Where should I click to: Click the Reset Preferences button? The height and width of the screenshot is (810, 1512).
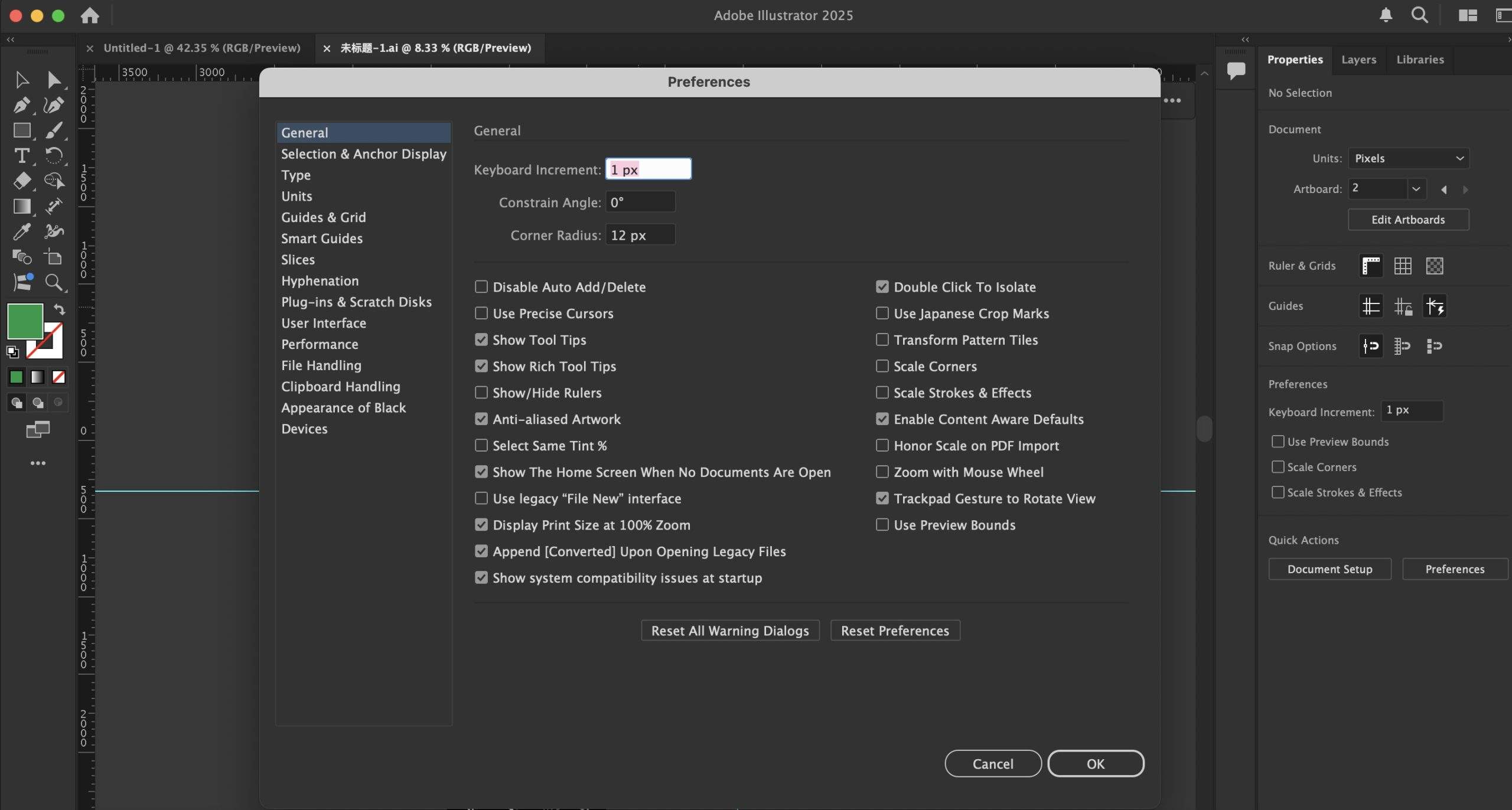click(895, 631)
